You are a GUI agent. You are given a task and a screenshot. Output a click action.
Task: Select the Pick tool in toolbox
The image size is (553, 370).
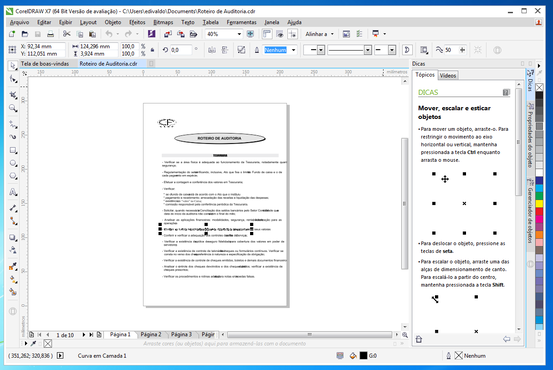(x=13, y=66)
